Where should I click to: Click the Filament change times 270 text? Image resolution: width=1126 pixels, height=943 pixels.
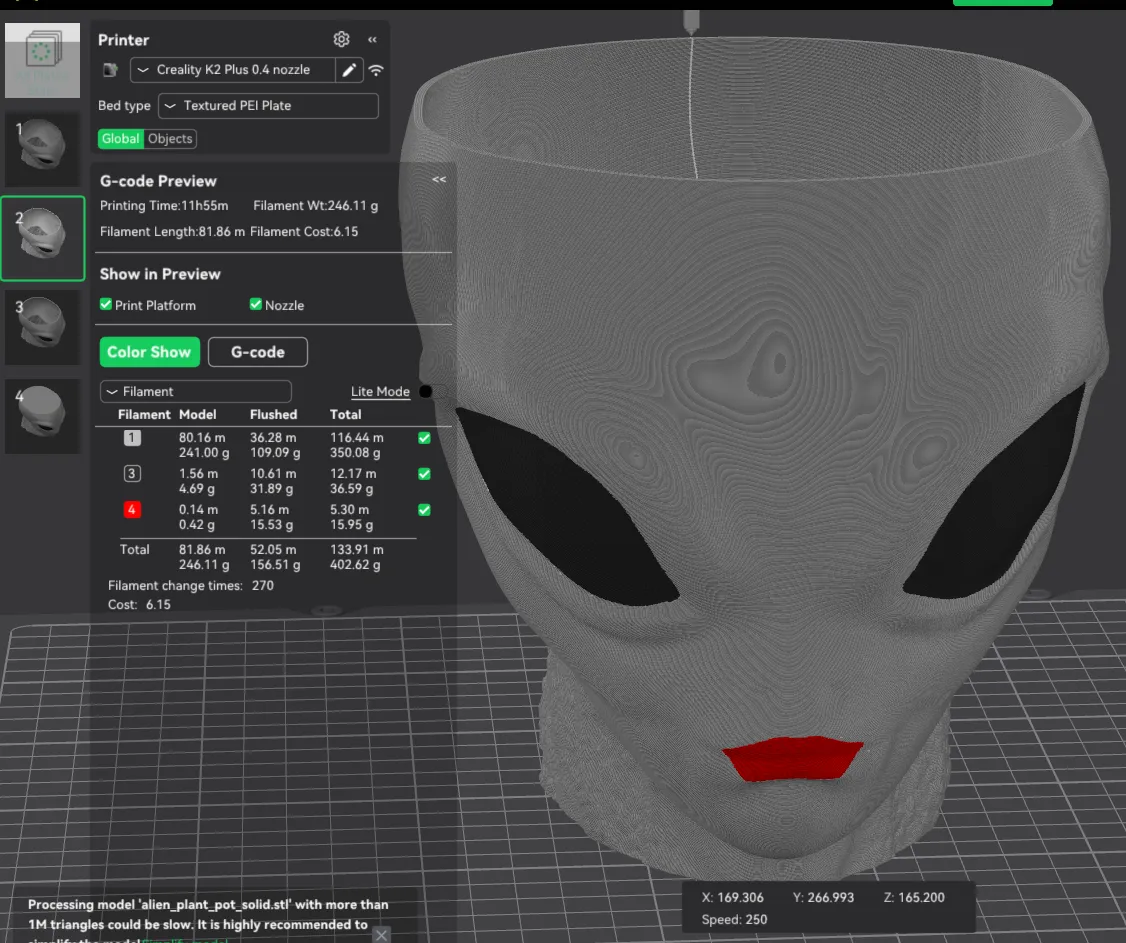click(x=190, y=585)
